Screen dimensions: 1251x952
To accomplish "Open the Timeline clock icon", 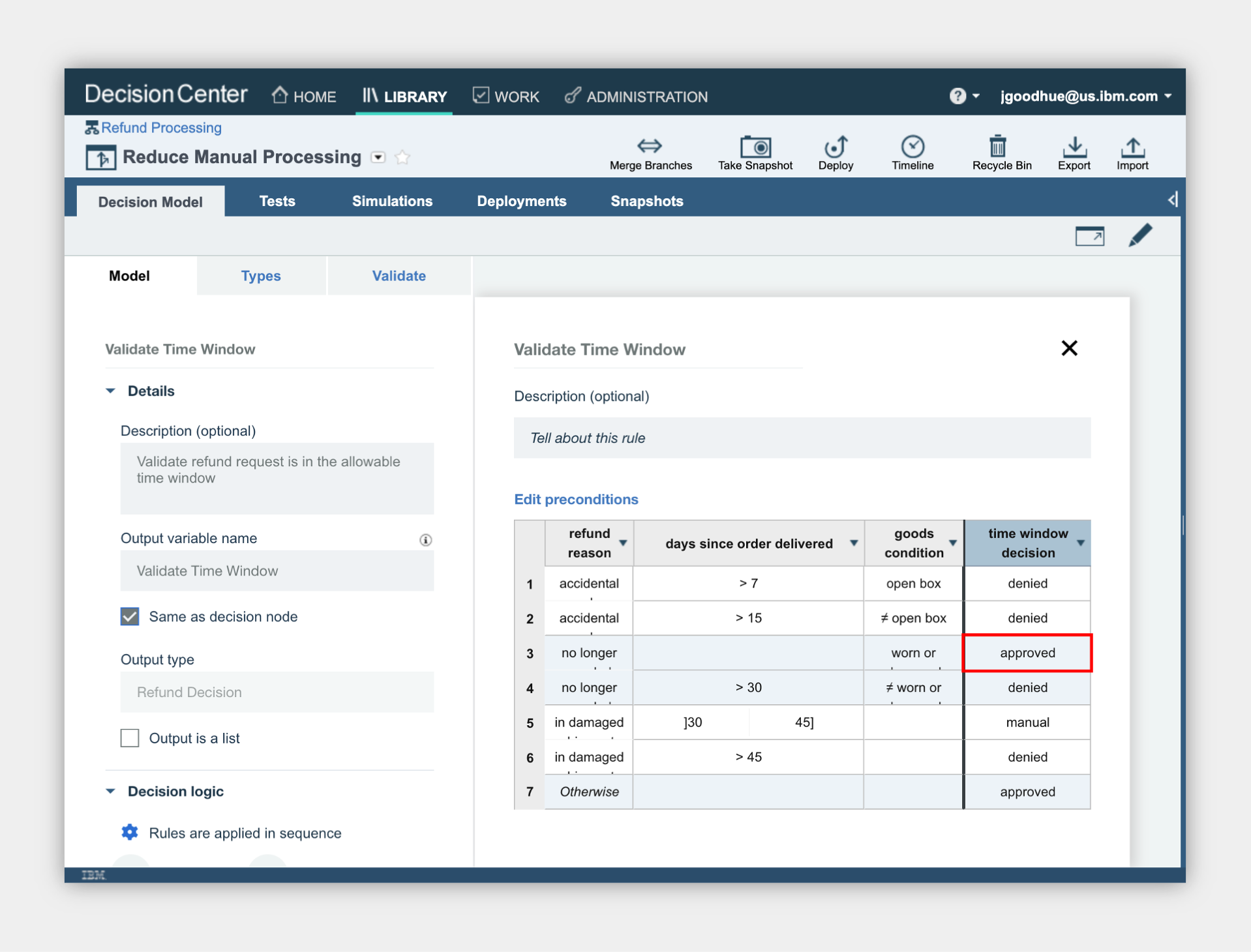I will 912,146.
